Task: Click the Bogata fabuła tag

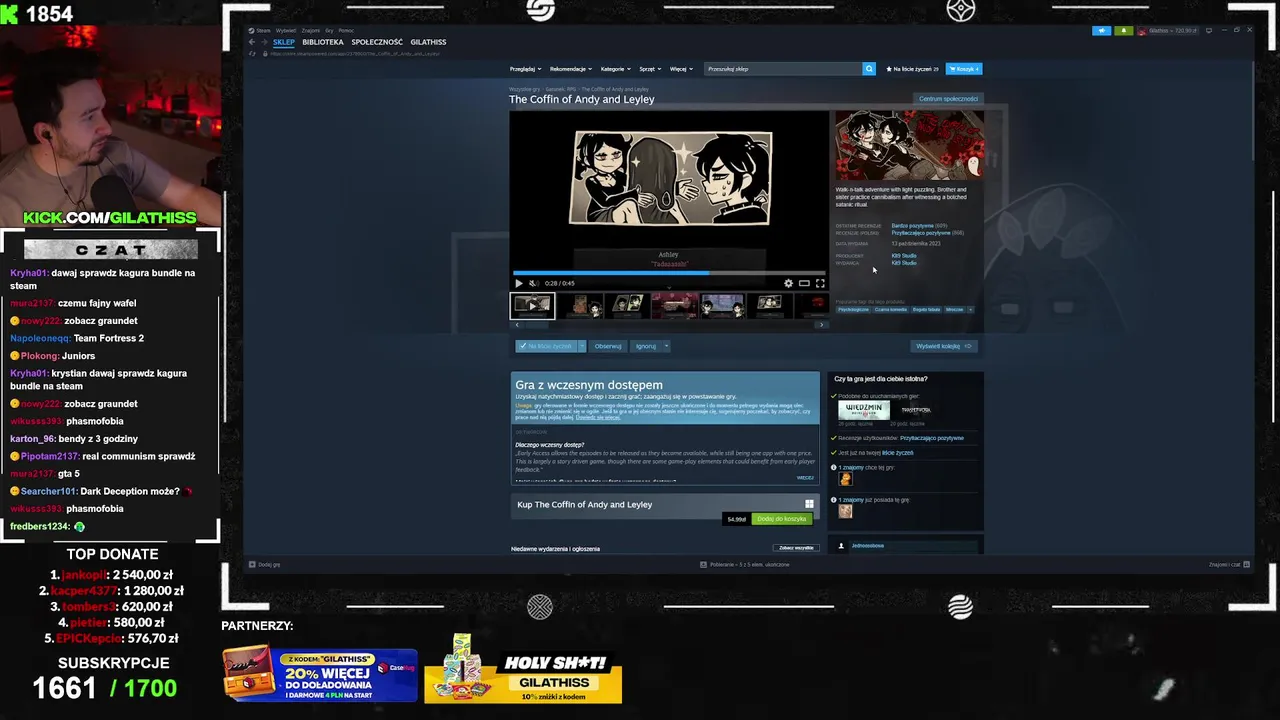Action: coord(926,310)
